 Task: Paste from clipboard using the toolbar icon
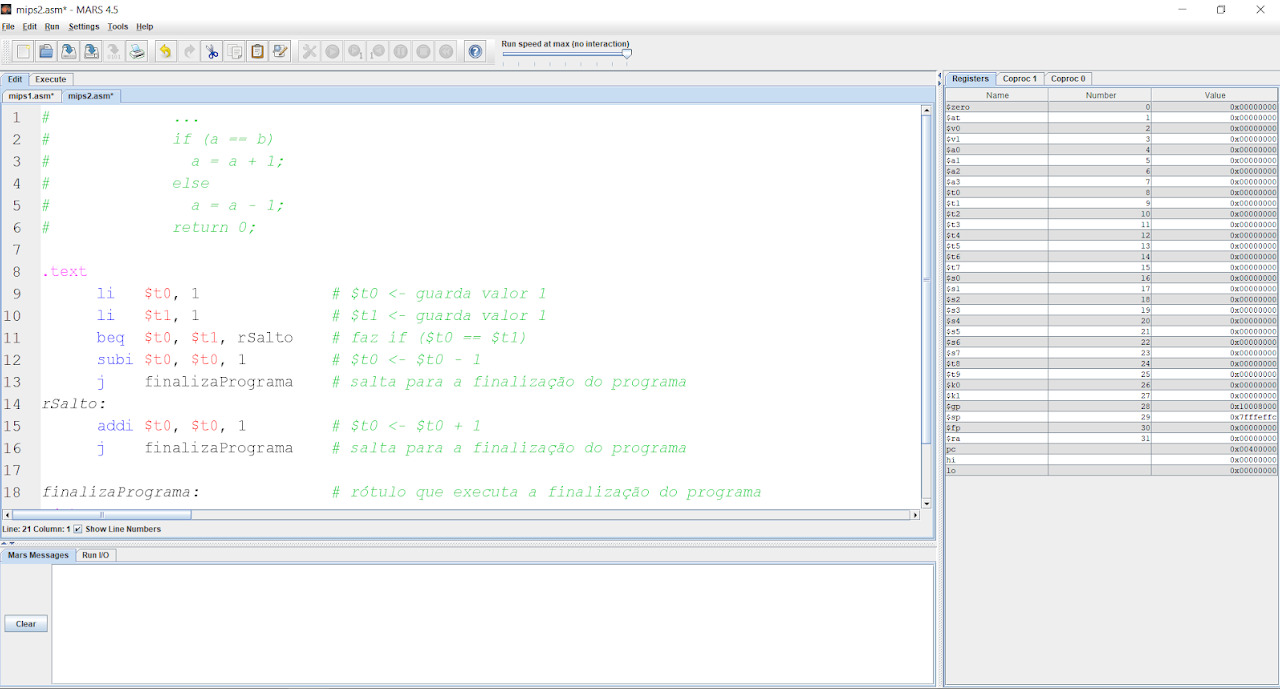click(x=257, y=51)
